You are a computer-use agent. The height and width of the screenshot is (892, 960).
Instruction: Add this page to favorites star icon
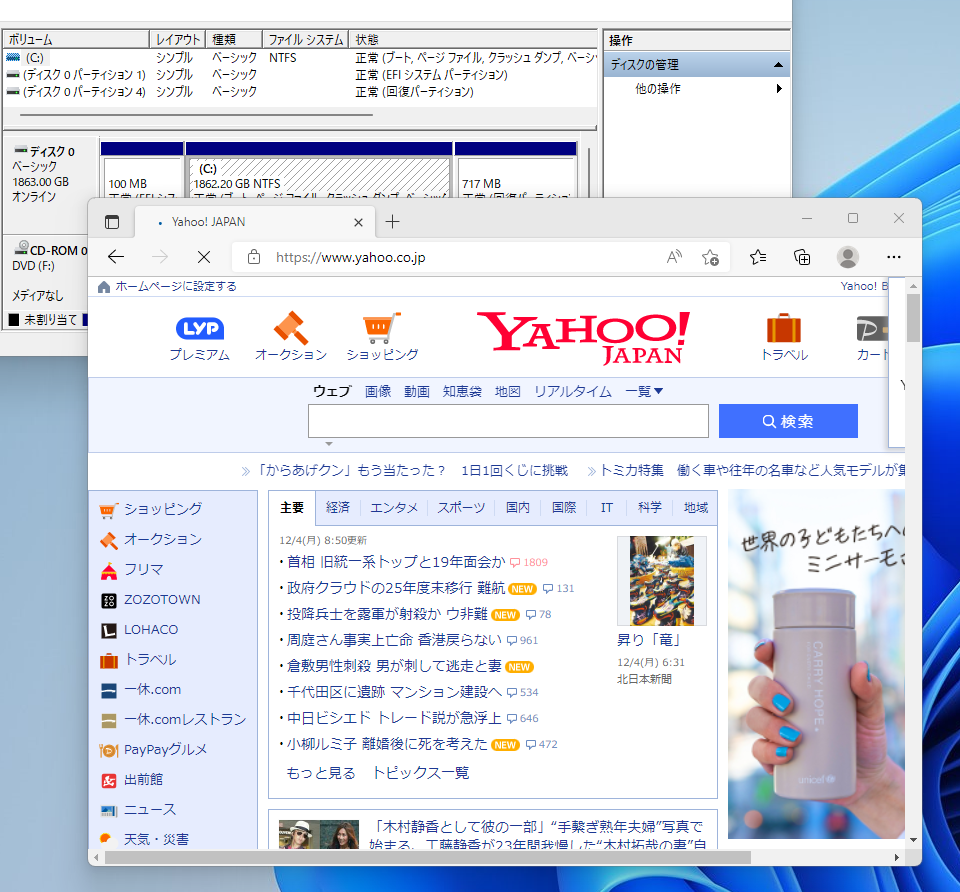pos(710,257)
